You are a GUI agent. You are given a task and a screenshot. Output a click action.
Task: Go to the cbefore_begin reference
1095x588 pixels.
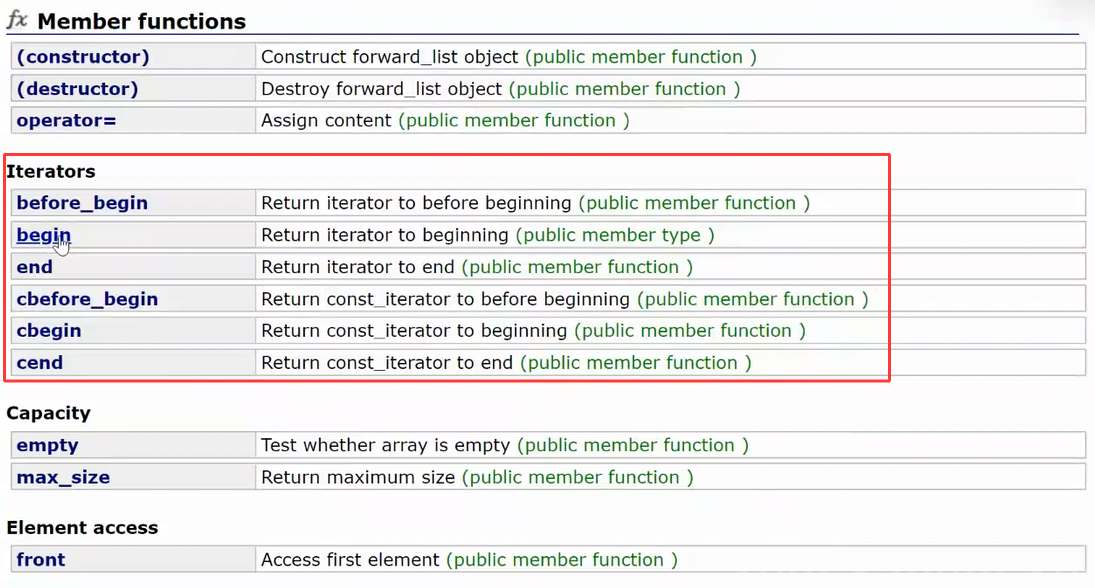click(87, 299)
